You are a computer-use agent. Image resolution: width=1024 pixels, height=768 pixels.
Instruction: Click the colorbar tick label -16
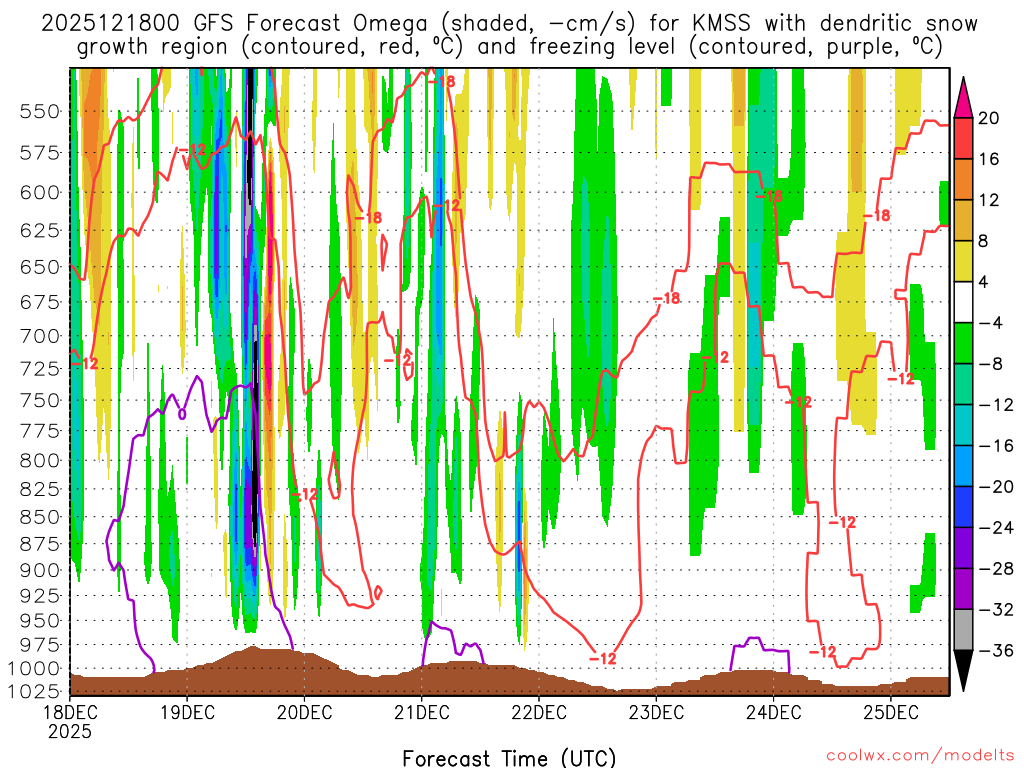(996, 445)
